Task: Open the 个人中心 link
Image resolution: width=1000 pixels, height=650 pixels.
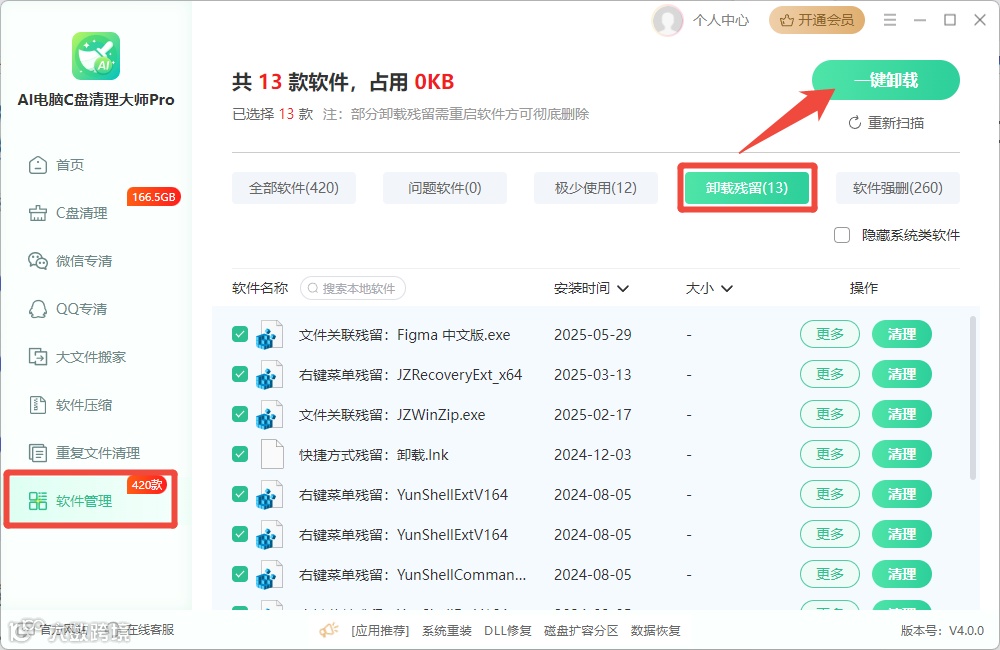Action: [721, 20]
